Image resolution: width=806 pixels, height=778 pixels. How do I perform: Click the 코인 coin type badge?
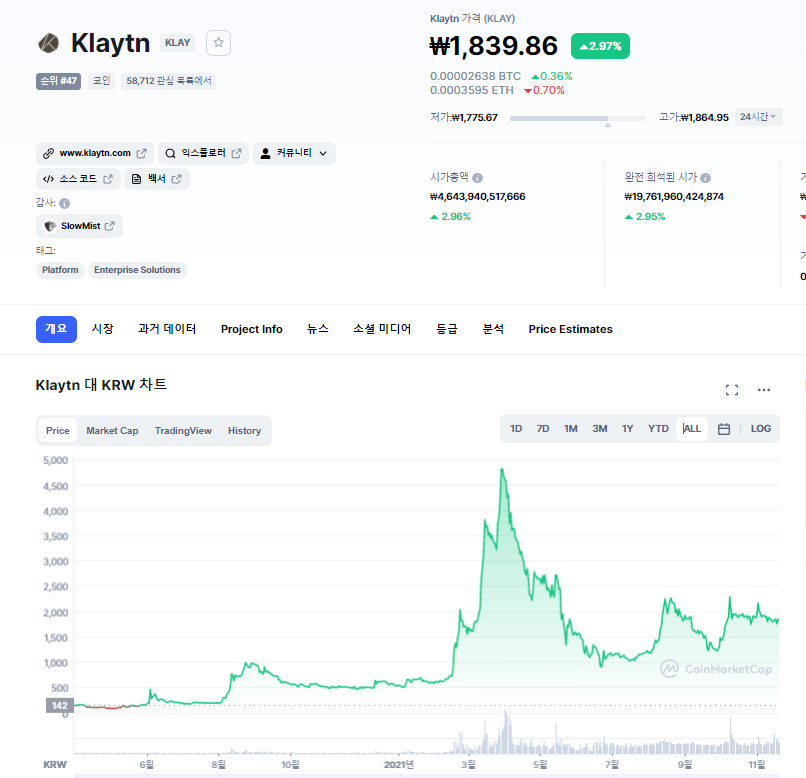point(101,81)
